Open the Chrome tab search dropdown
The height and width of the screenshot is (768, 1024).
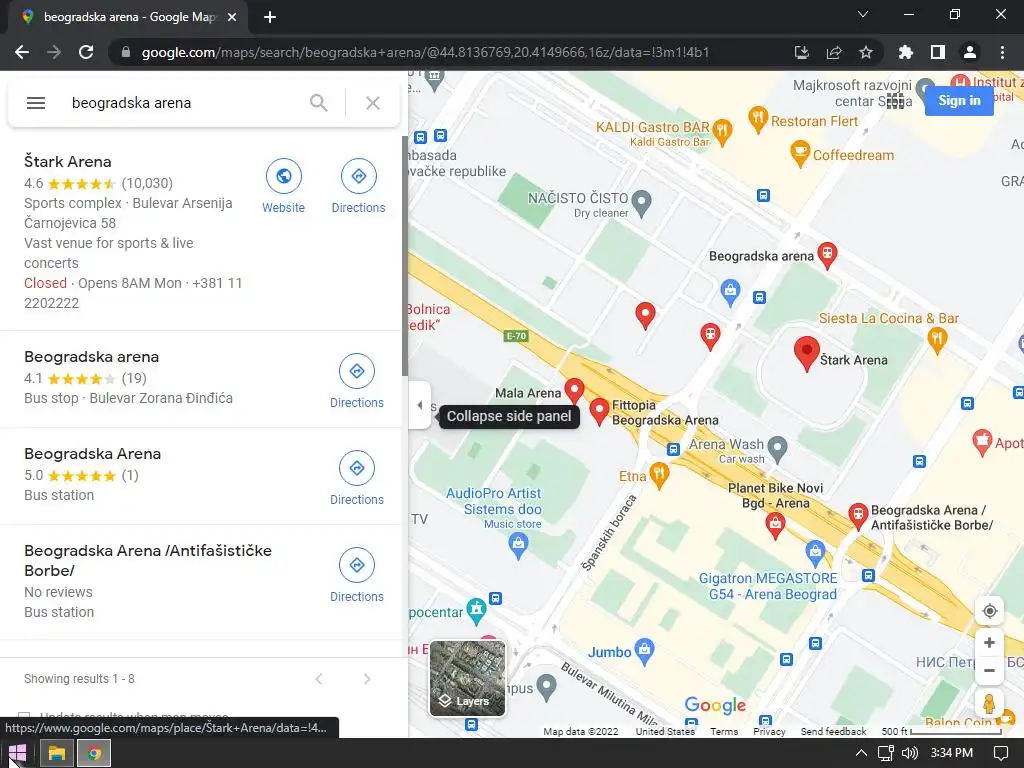[863, 14]
